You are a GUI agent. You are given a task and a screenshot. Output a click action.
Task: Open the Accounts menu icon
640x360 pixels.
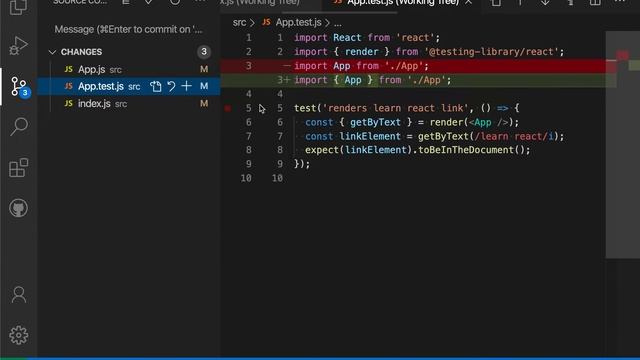pyautogui.click(x=19, y=294)
